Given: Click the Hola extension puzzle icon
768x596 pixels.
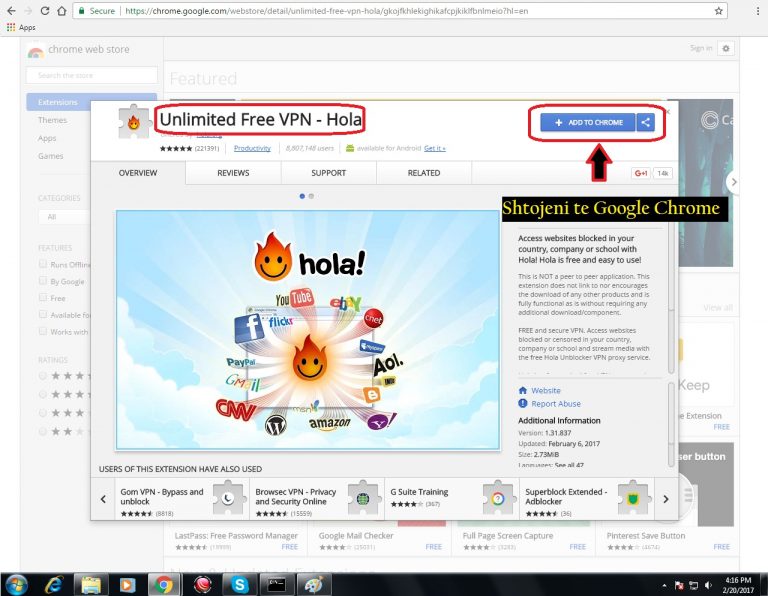Looking at the screenshot, I should pyautogui.click(x=133, y=122).
